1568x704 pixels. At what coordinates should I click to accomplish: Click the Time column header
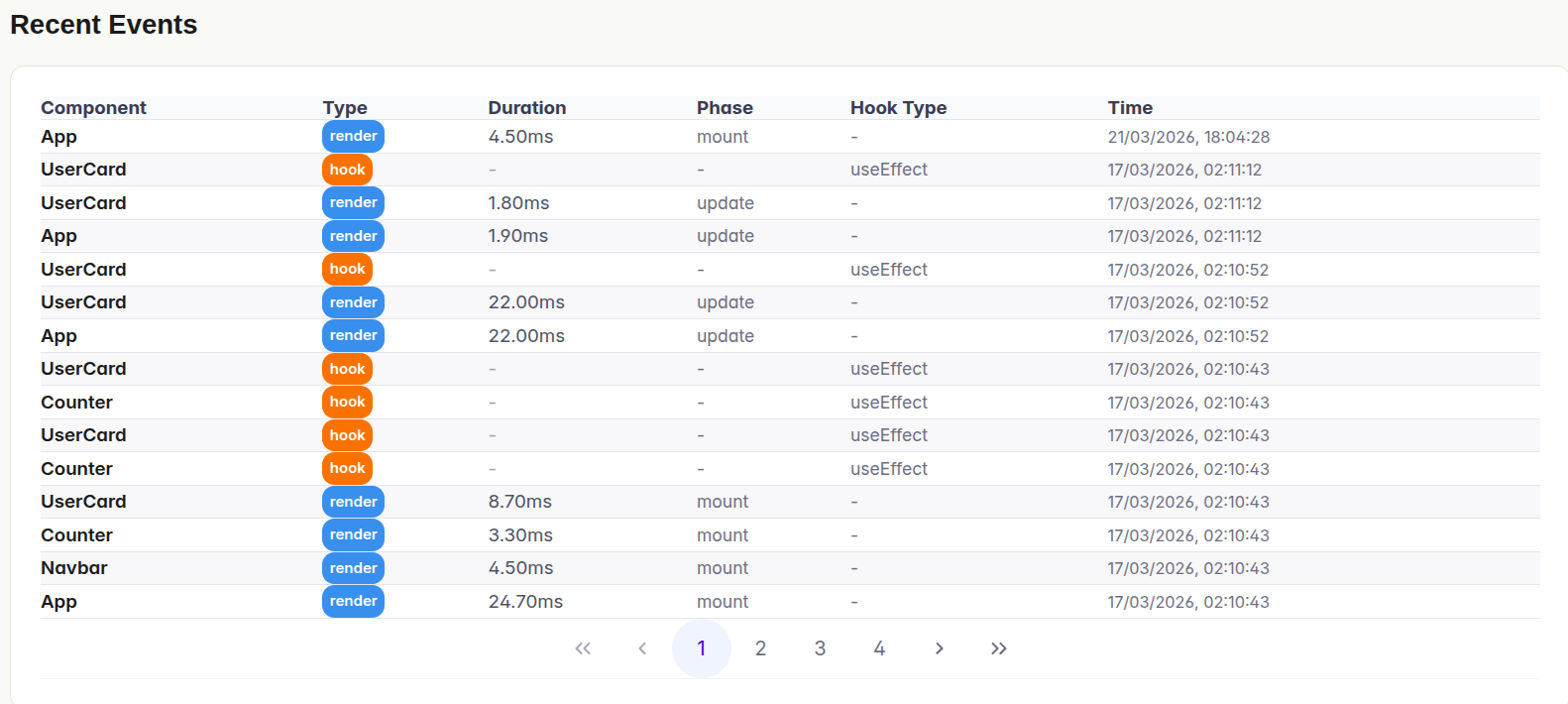click(1130, 108)
